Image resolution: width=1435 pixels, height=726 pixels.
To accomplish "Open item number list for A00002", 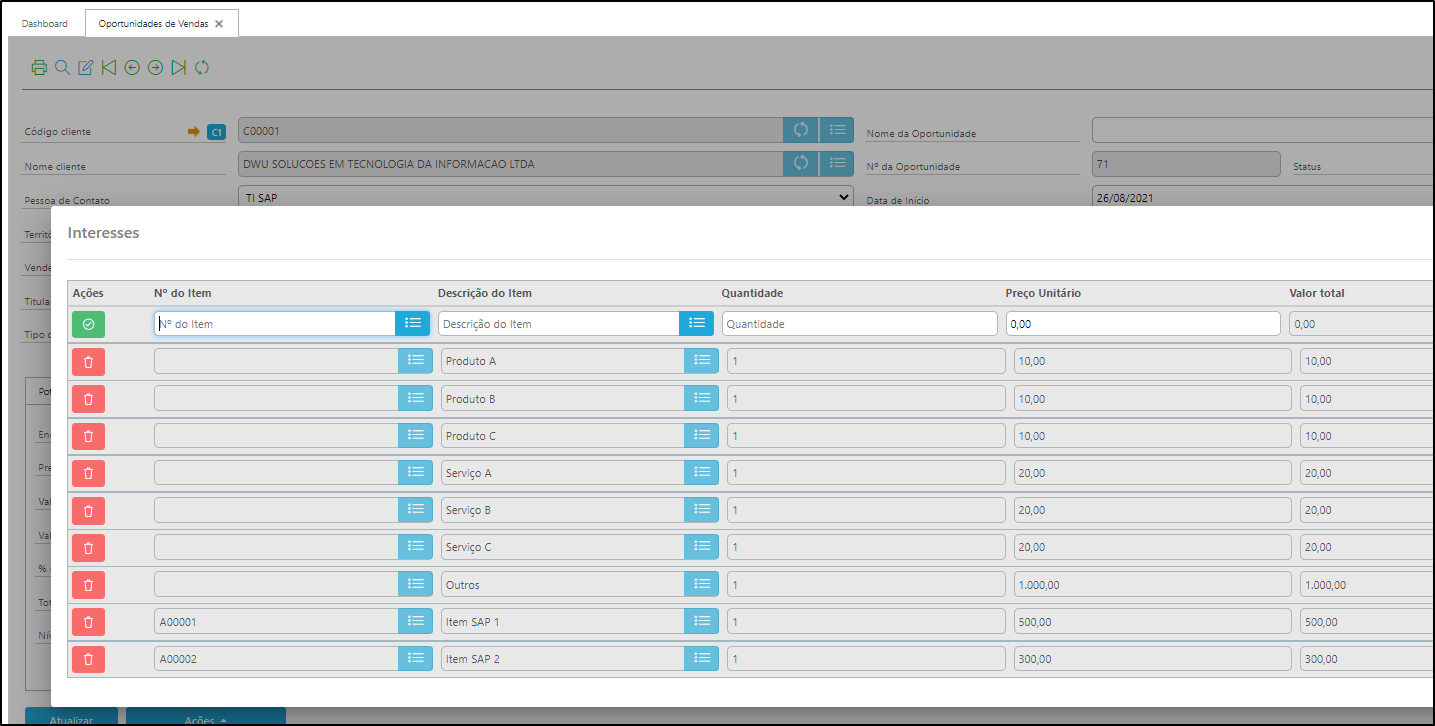I will [x=416, y=659].
